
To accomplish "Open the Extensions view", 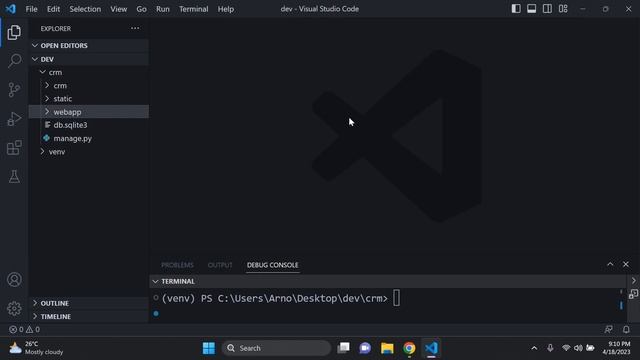I will coord(14,148).
